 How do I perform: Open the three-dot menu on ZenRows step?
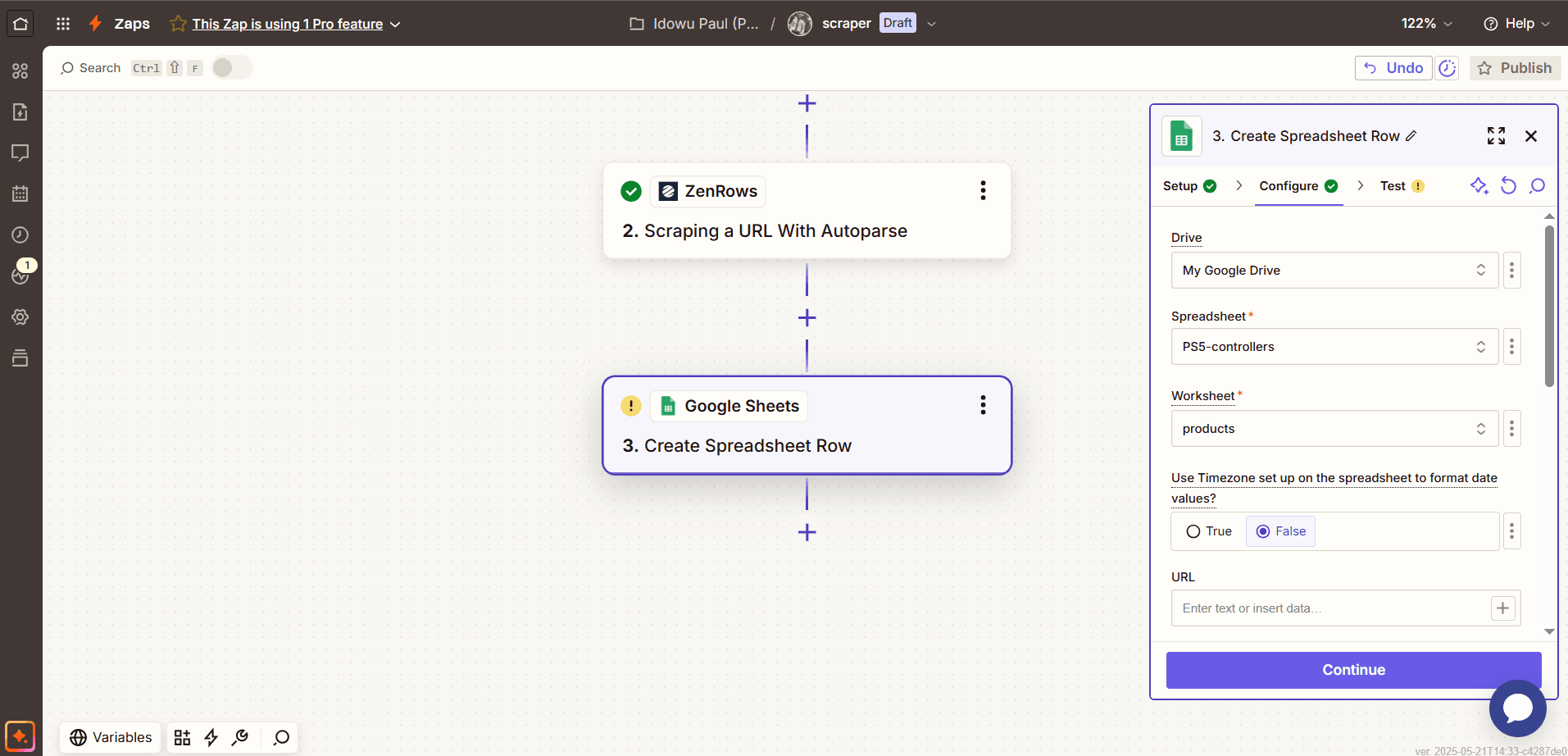983,191
